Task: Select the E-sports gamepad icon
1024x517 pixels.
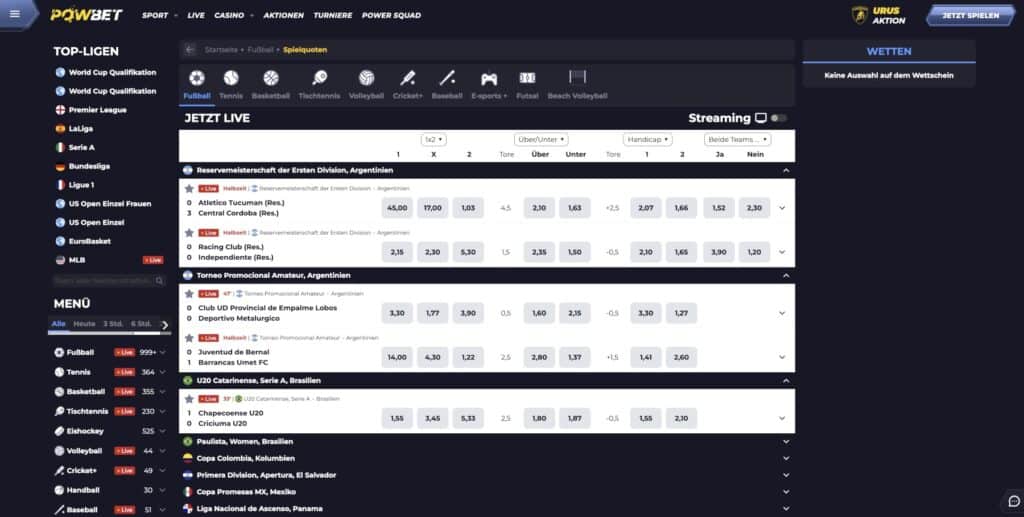Action: [489, 78]
